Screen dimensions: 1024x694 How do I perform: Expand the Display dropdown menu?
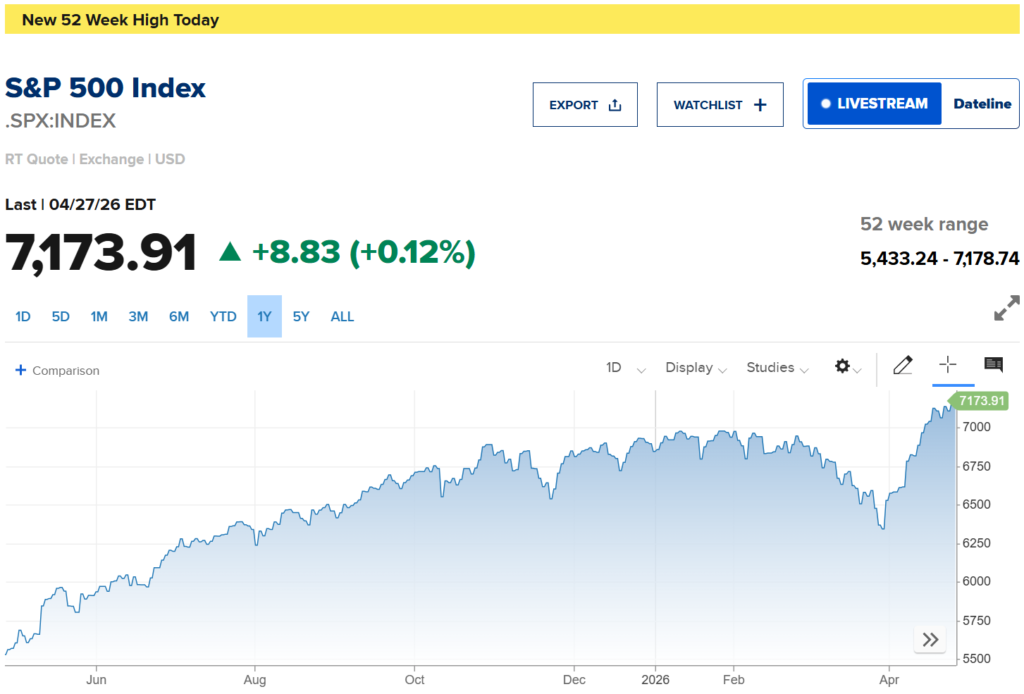[695, 368]
